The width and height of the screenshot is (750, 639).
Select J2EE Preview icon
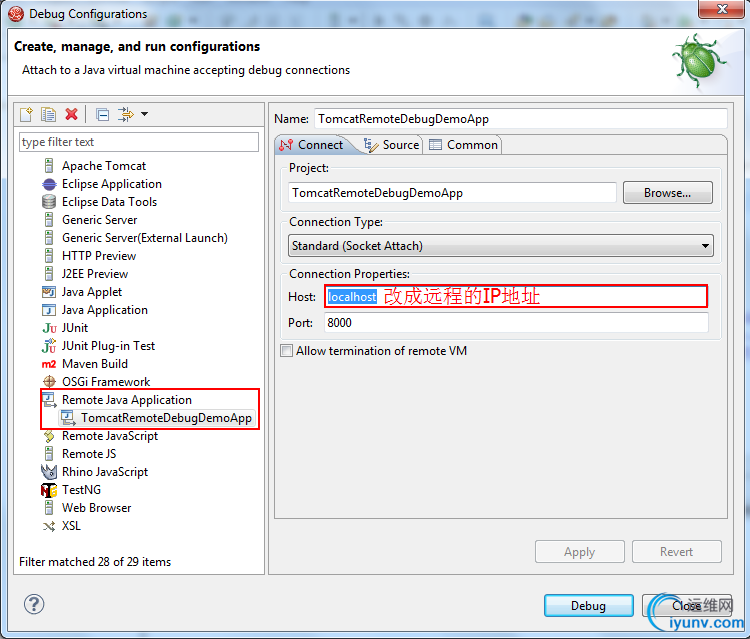(x=49, y=274)
